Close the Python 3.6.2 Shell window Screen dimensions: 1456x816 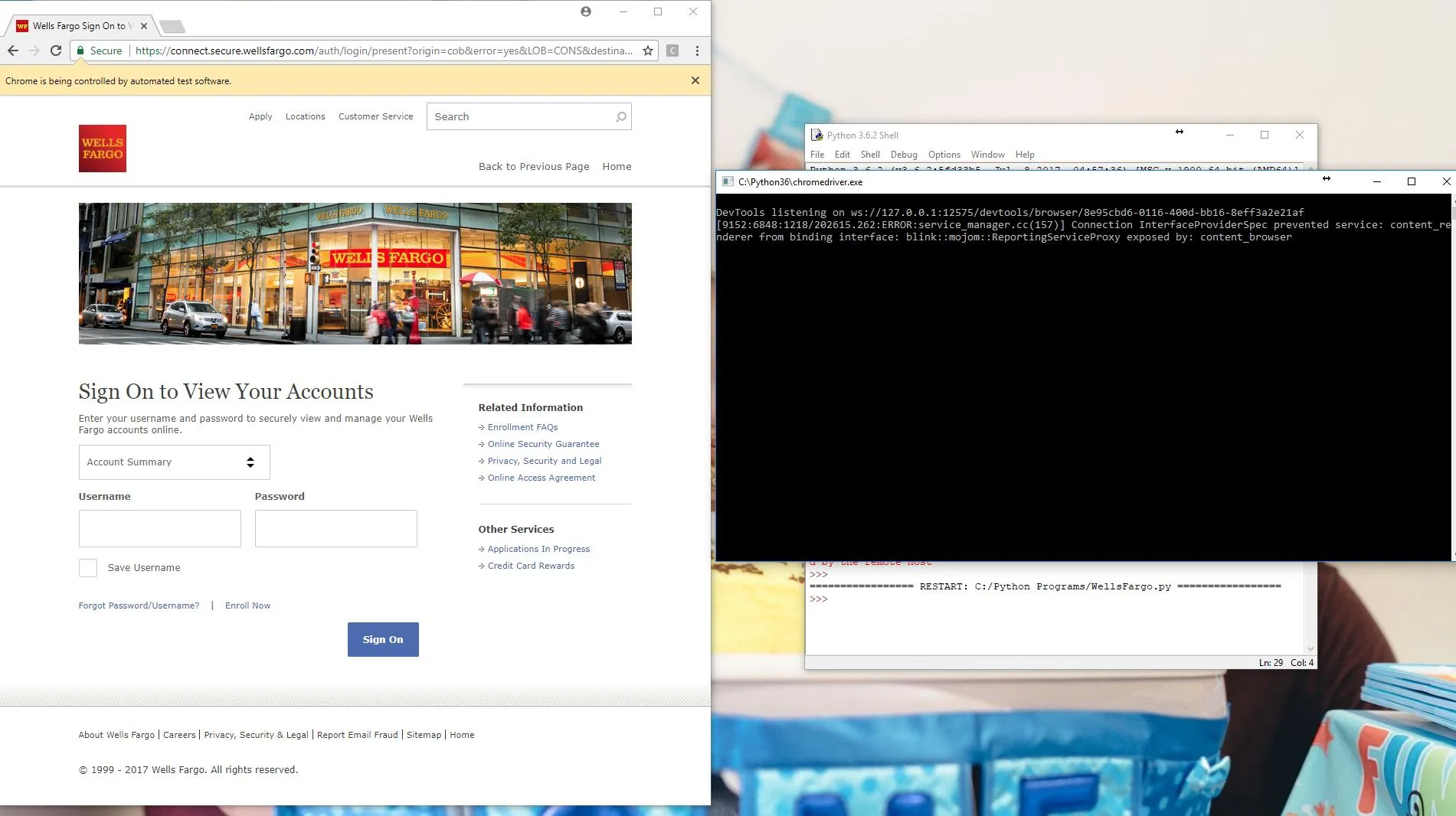pos(1300,135)
